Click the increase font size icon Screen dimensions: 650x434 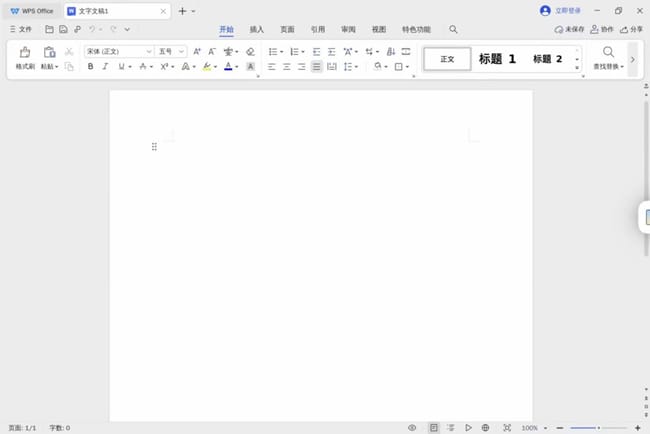click(x=197, y=51)
